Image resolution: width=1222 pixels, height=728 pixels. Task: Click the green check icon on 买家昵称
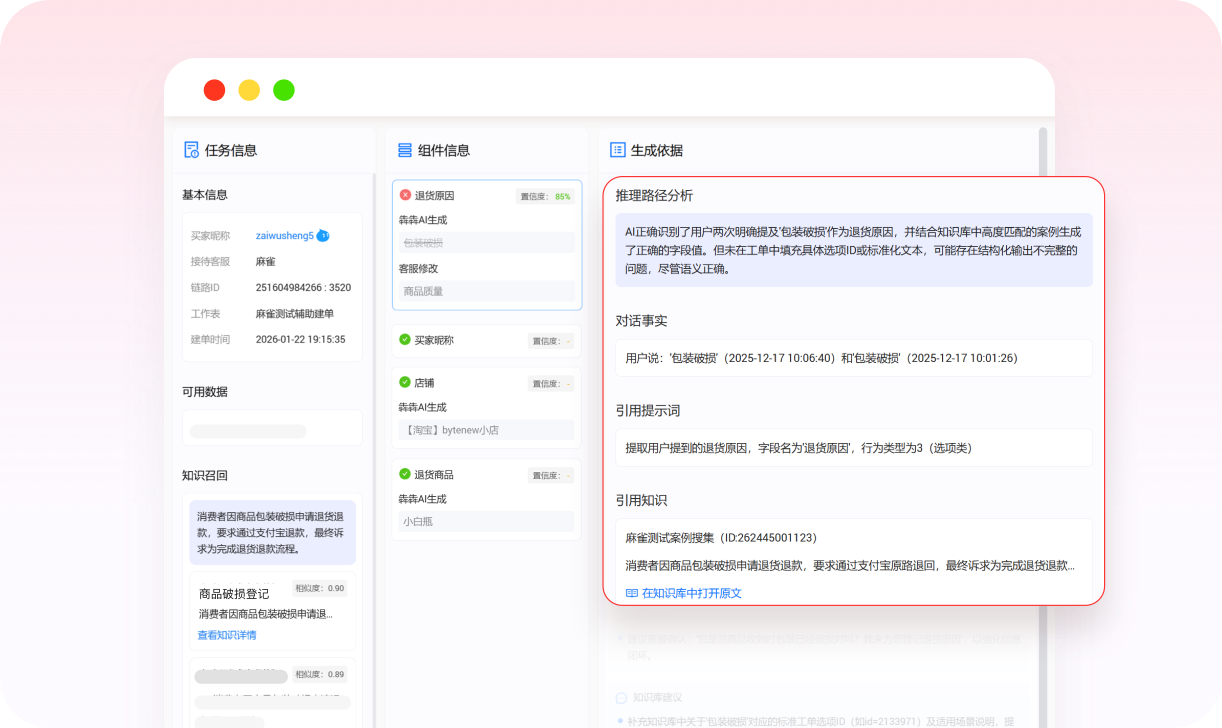click(405, 340)
